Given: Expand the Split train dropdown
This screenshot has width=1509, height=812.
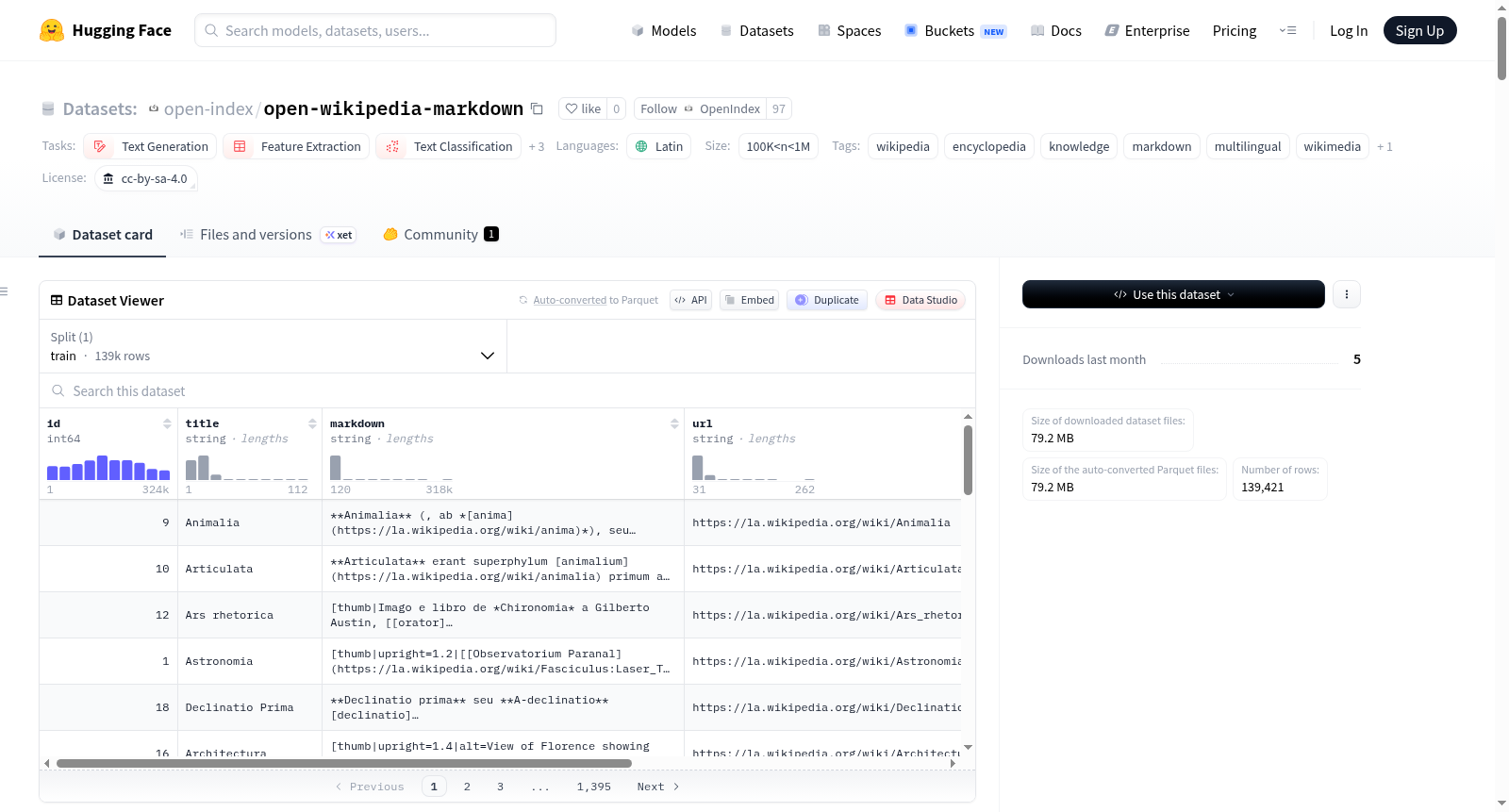Looking at the screenshot, I should click(273, 346).
